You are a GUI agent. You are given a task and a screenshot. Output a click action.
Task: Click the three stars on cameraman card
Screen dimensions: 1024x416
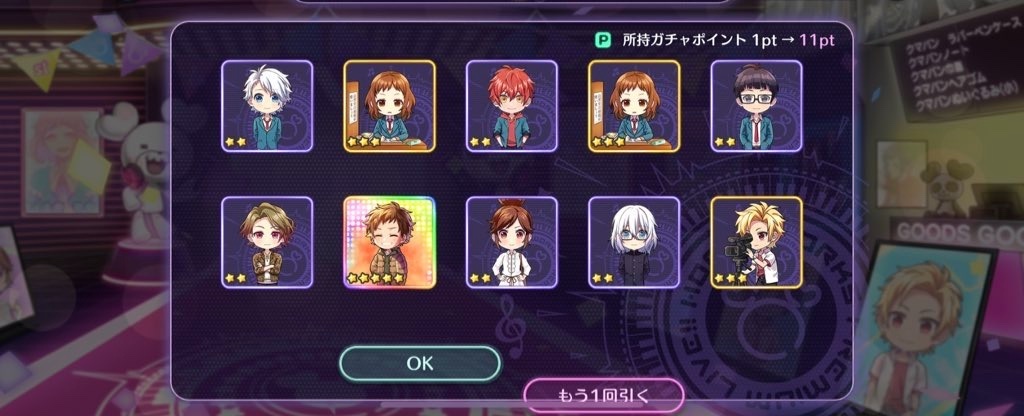731,278
